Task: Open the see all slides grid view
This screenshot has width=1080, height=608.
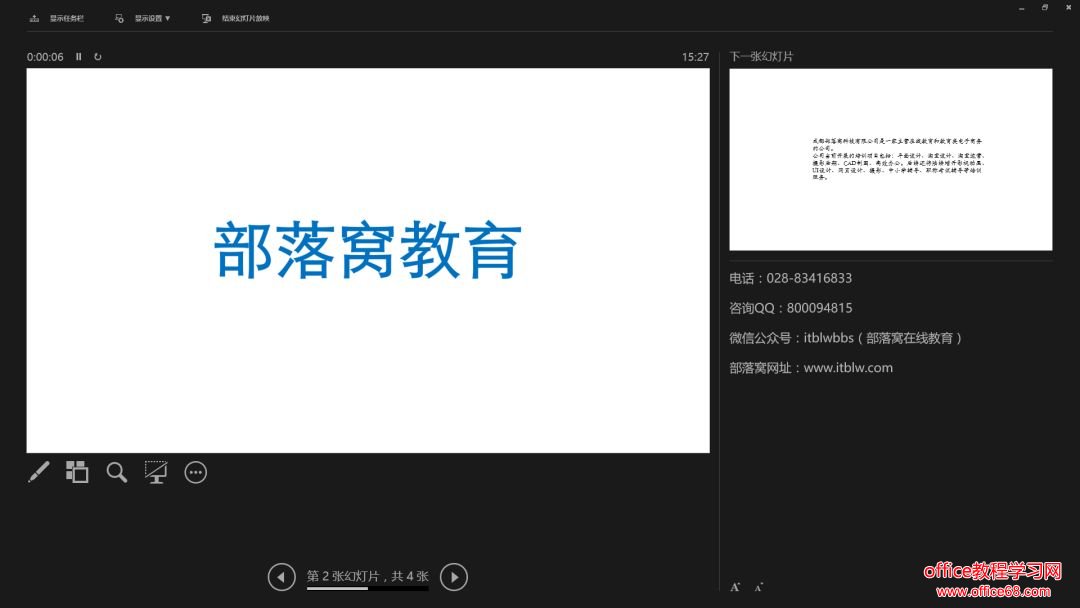Action: (77, 472)
